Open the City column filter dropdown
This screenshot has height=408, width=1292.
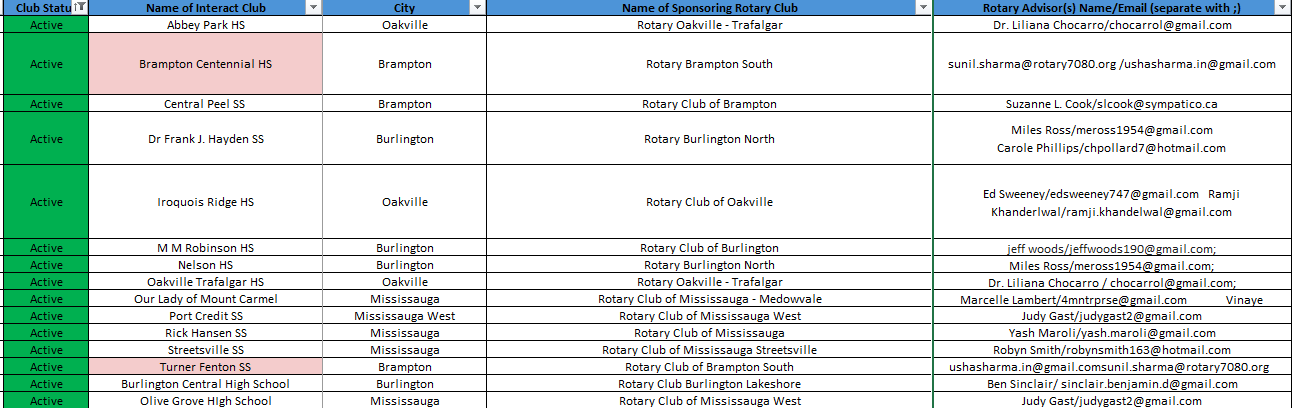477,8
